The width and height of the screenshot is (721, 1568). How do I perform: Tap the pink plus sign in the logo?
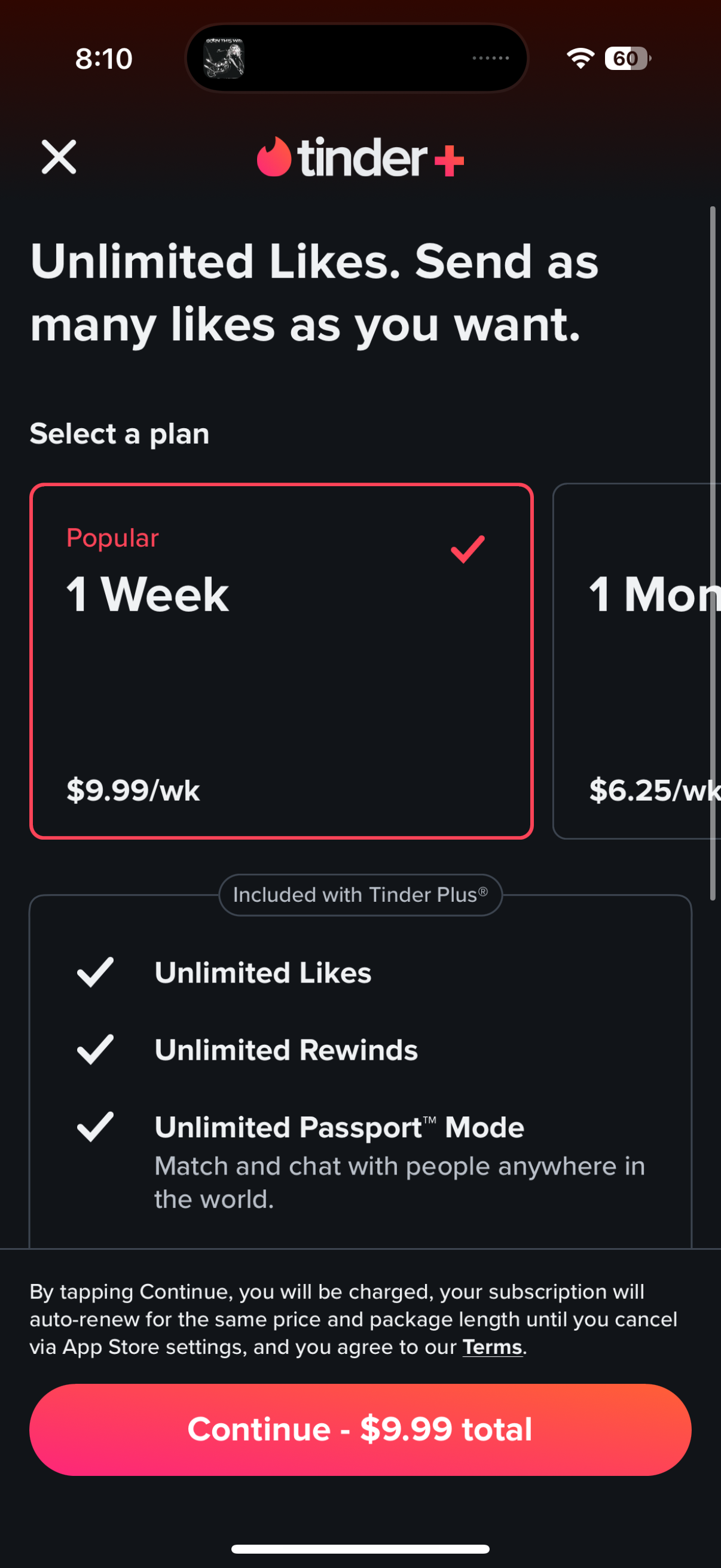click(x=449, y=161)
